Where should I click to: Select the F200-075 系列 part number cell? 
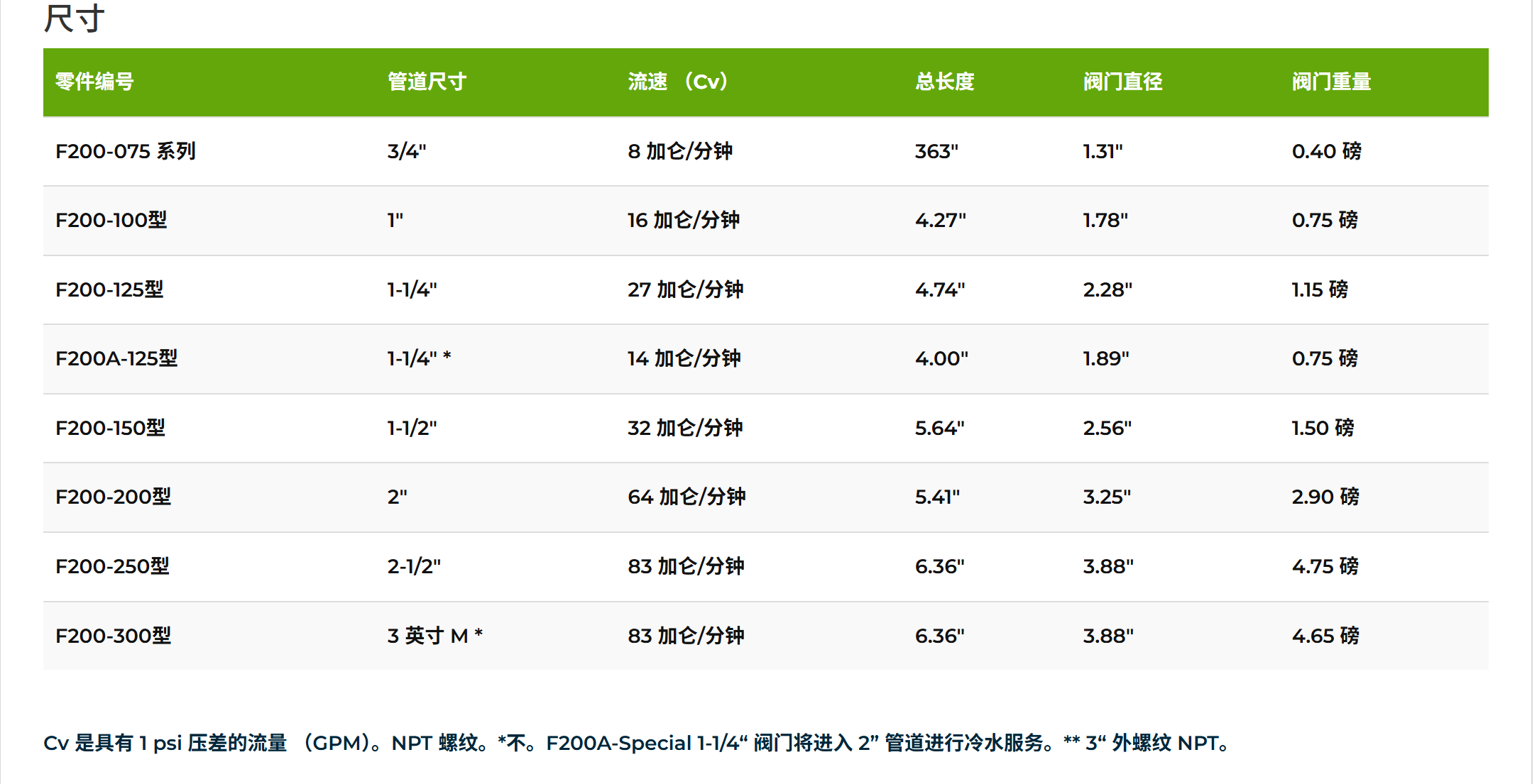pos(126,151)
